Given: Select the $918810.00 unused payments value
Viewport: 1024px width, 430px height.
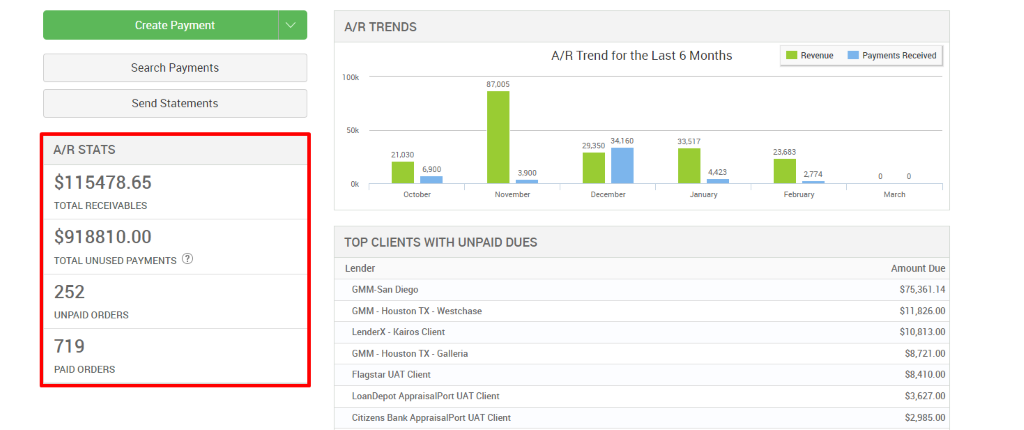Looking at the screenshot, I should tap(103, 237).
